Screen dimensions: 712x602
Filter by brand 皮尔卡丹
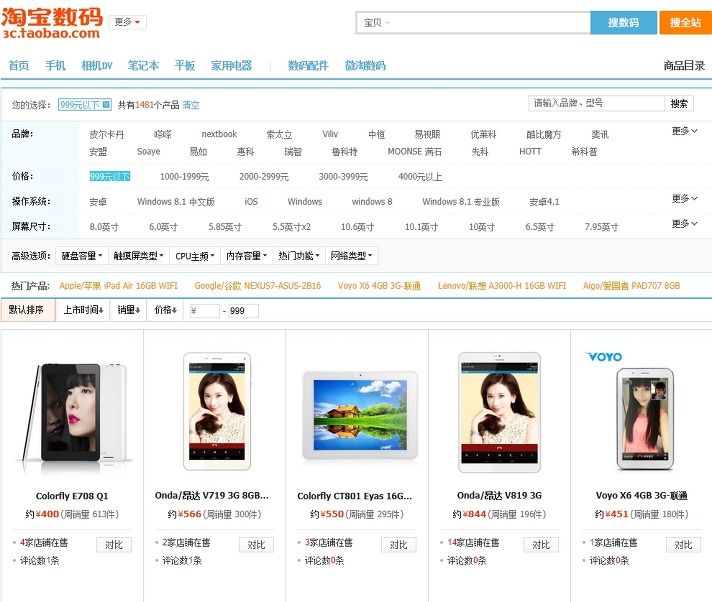pyautogui.click(x=107, y=134)
